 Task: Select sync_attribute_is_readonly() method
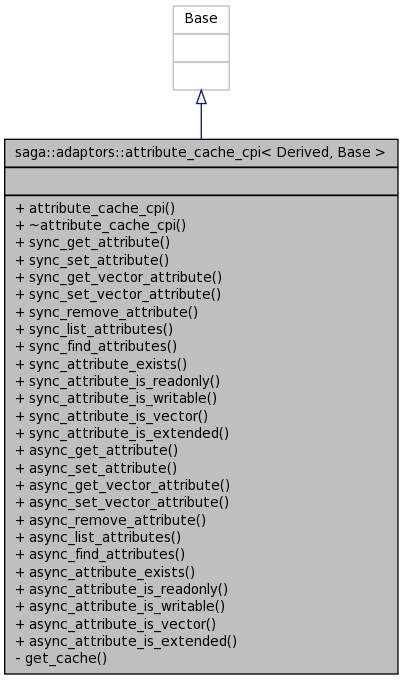[118, 382]
